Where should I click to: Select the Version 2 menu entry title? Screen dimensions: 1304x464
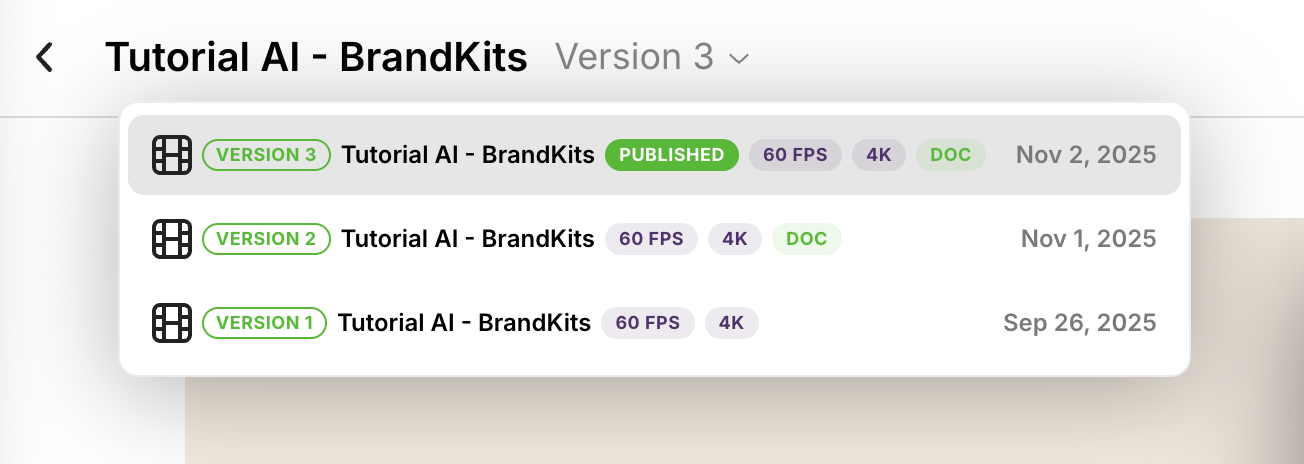point(467,239)
